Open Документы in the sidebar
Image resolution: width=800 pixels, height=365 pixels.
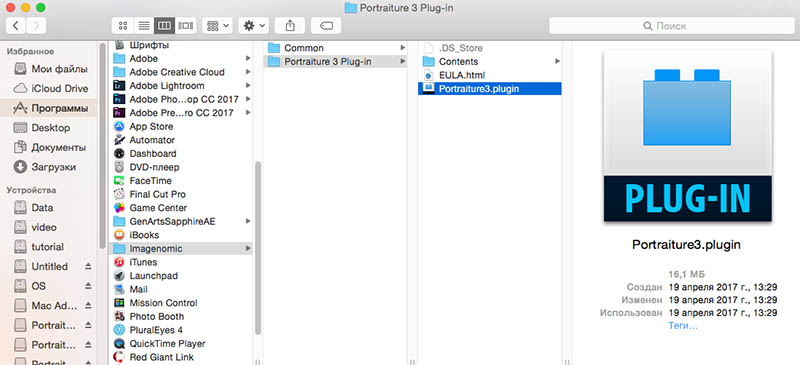pyautogui.click(x=51, y=148)
